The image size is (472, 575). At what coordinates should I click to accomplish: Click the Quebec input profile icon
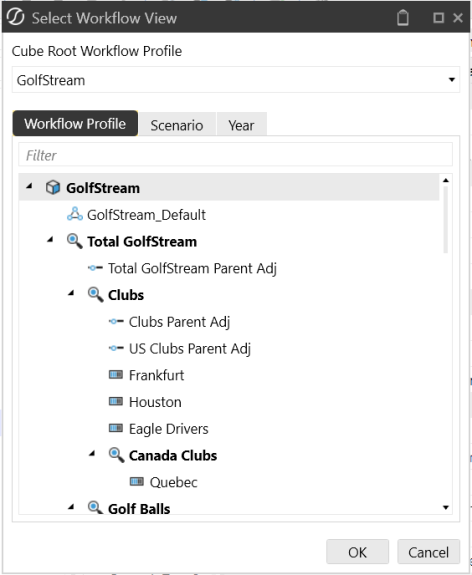point(137,481)
